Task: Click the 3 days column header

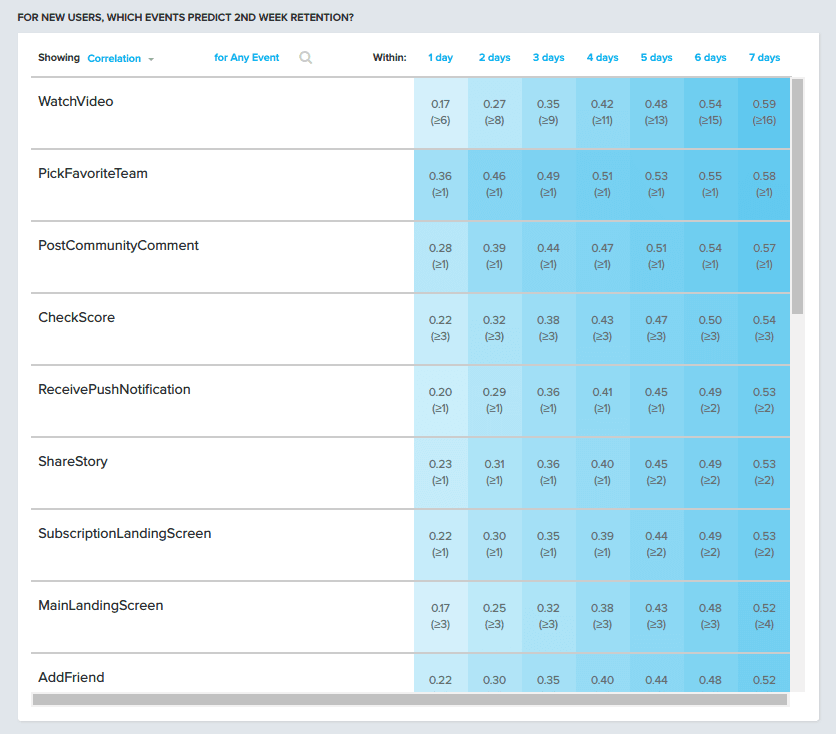Action: click(548, 58)
